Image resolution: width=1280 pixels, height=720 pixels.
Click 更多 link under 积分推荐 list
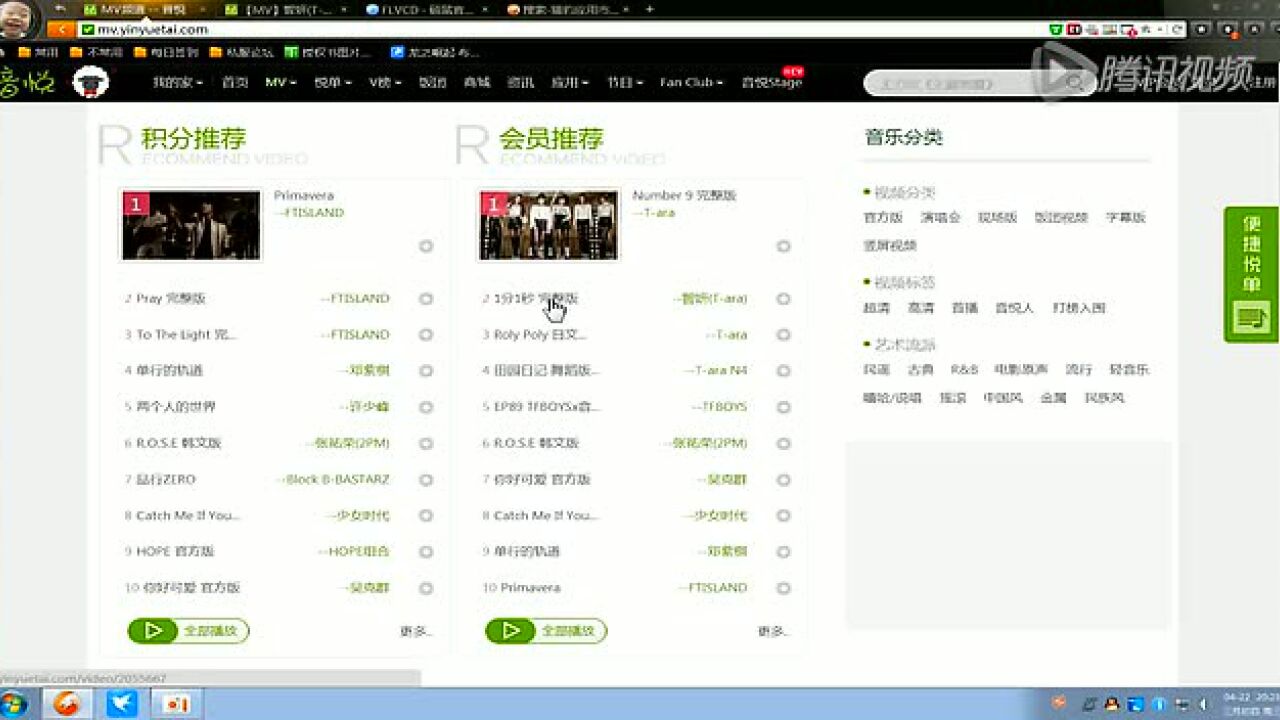point(415,631)
